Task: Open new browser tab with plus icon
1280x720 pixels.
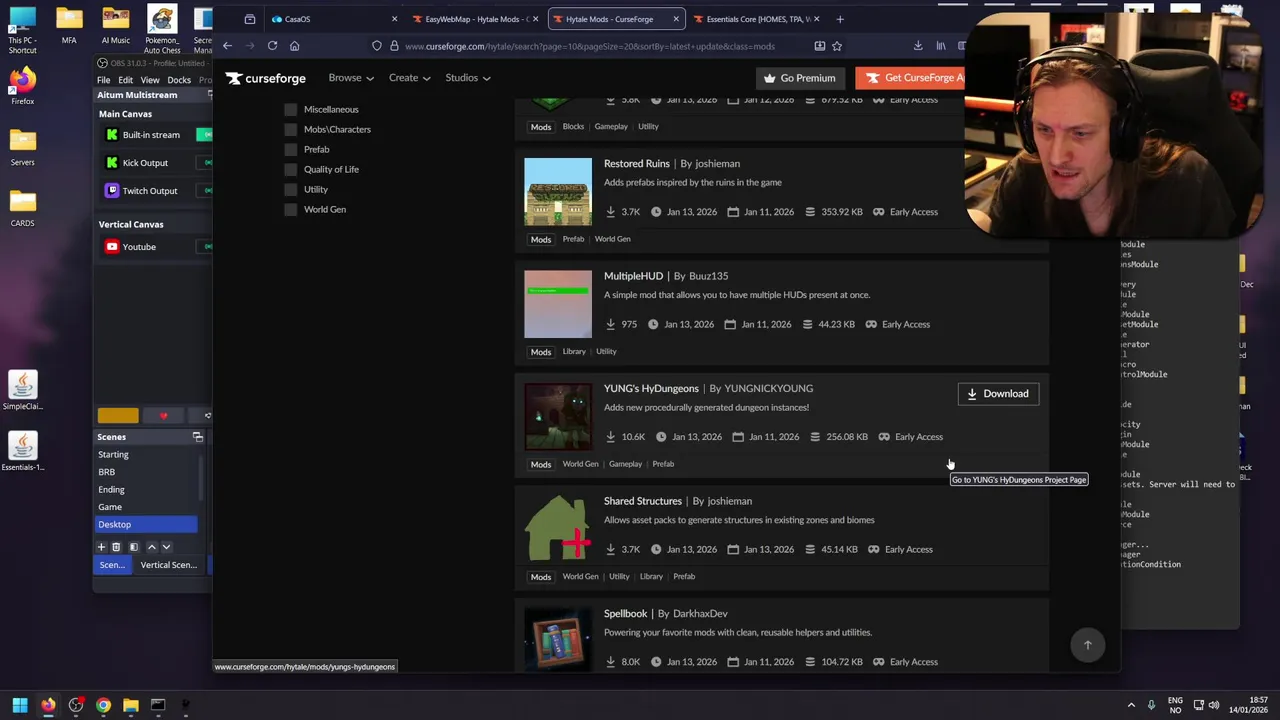Action: point(840,19)
